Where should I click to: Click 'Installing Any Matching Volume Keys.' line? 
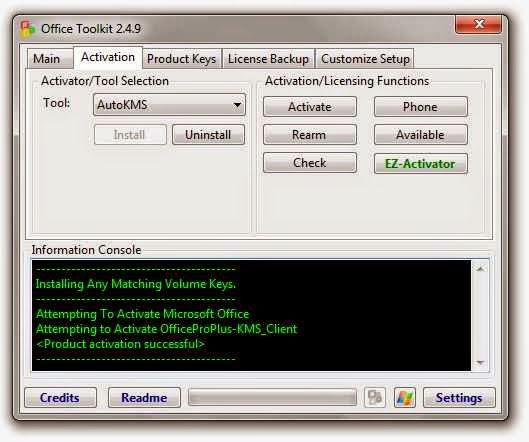tap(136, 284)
